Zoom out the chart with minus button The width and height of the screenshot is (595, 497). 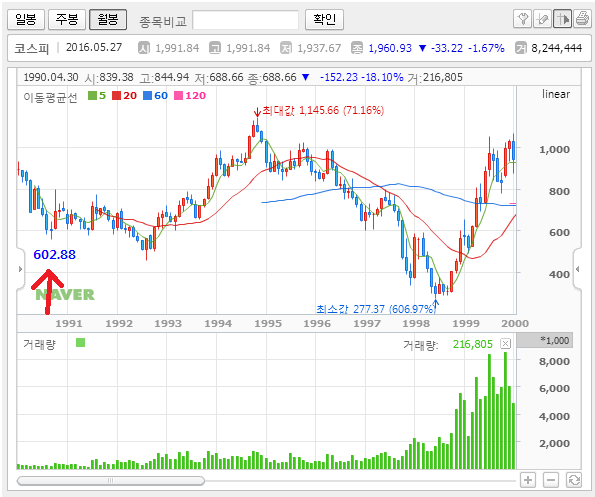[551, 480]
